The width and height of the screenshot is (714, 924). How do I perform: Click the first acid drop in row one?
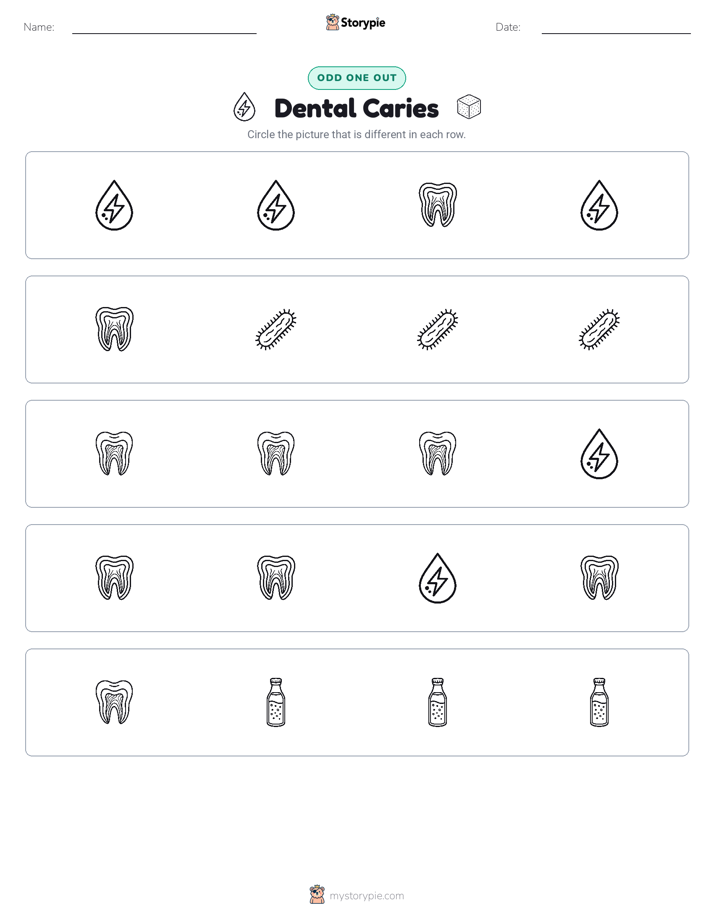point(114,205)
